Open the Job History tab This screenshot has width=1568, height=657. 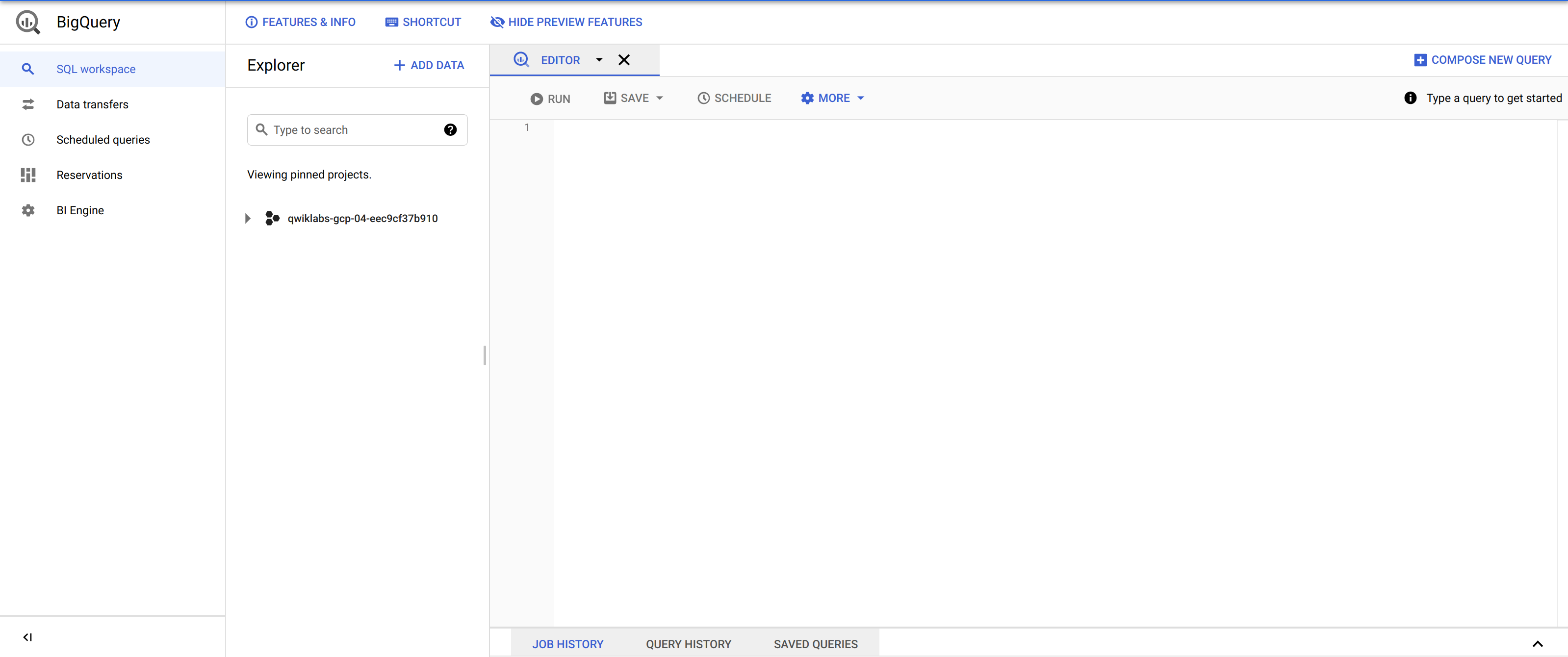[x=567, y=644]
